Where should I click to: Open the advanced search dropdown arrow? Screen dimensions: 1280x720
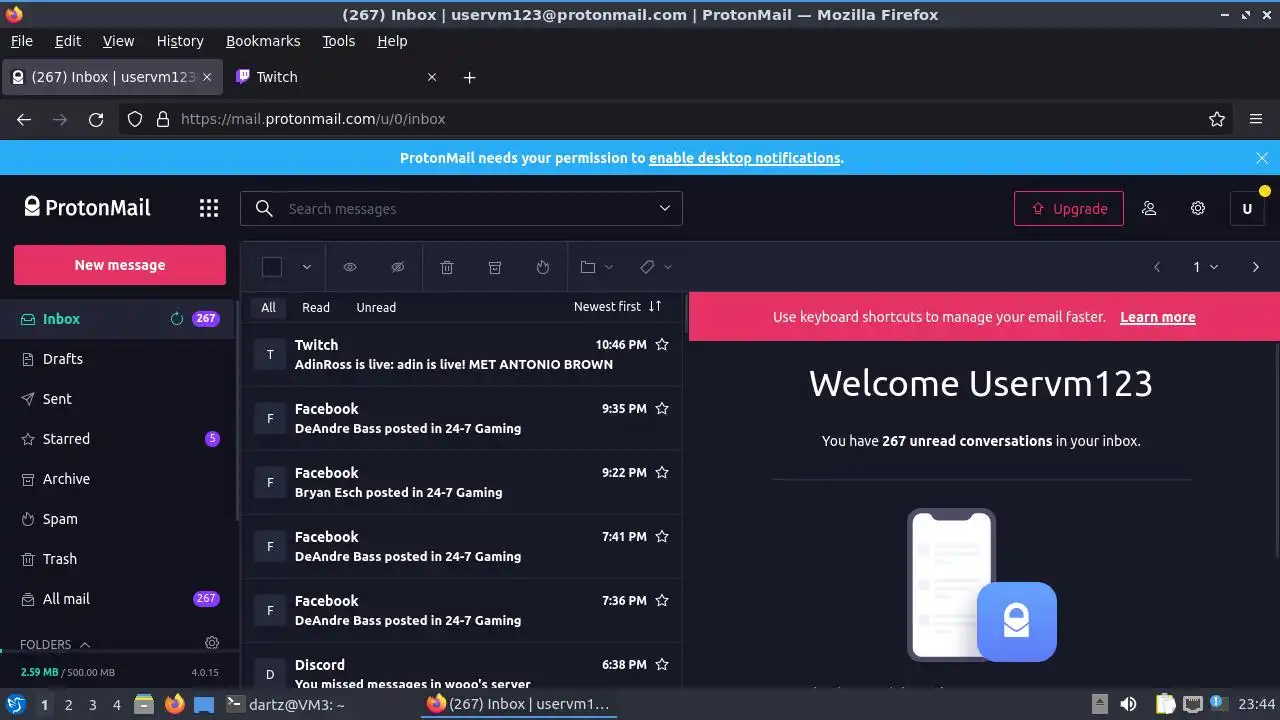[664, 208]
